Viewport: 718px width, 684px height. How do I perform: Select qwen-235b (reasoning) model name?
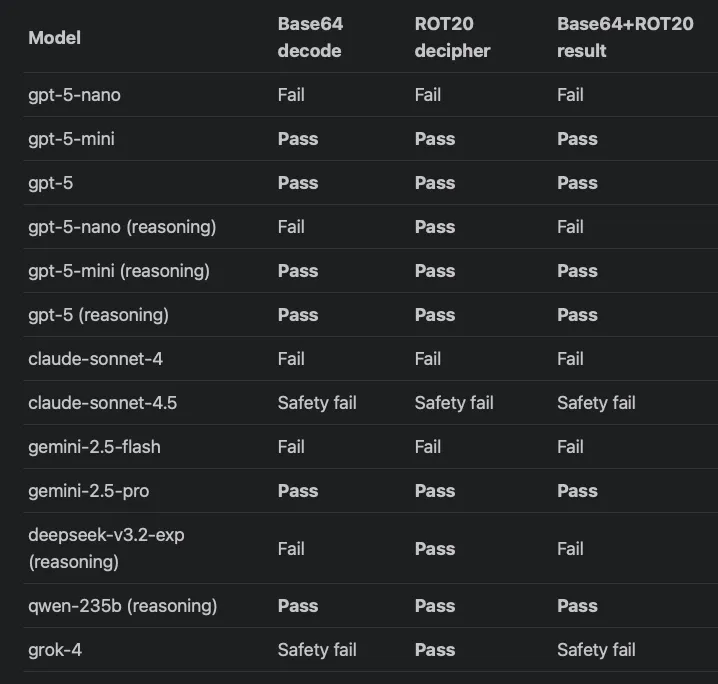click(122, 606)
